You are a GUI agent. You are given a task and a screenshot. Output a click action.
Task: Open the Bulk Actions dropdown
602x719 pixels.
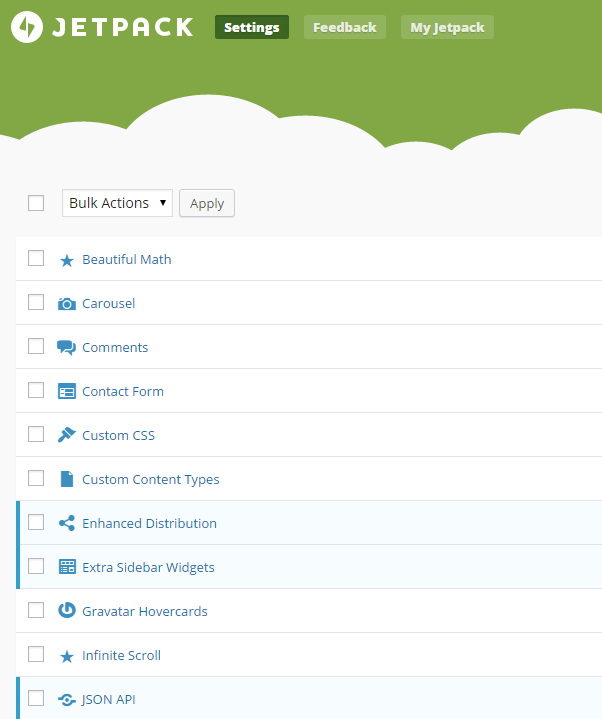point(117,203)
